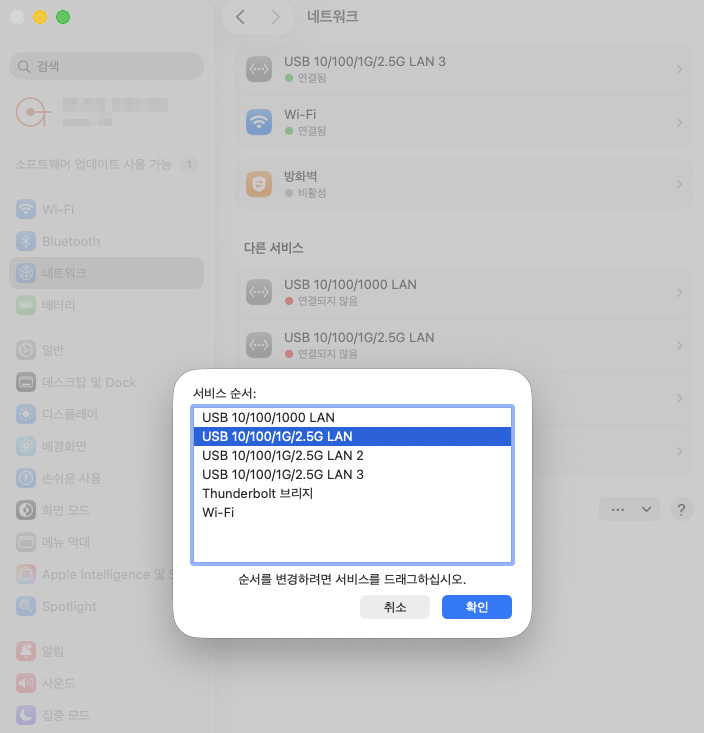Select the battery icon in sidebar

26,305
